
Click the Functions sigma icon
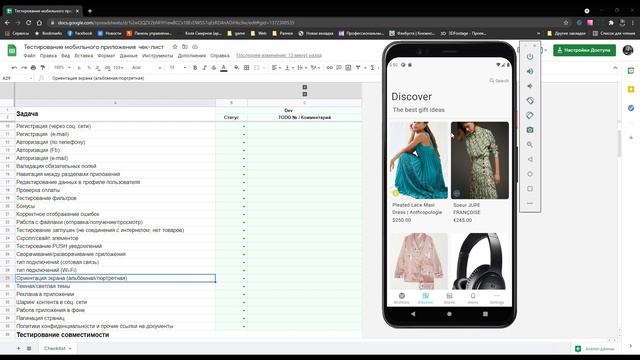(x=372, y=67)
